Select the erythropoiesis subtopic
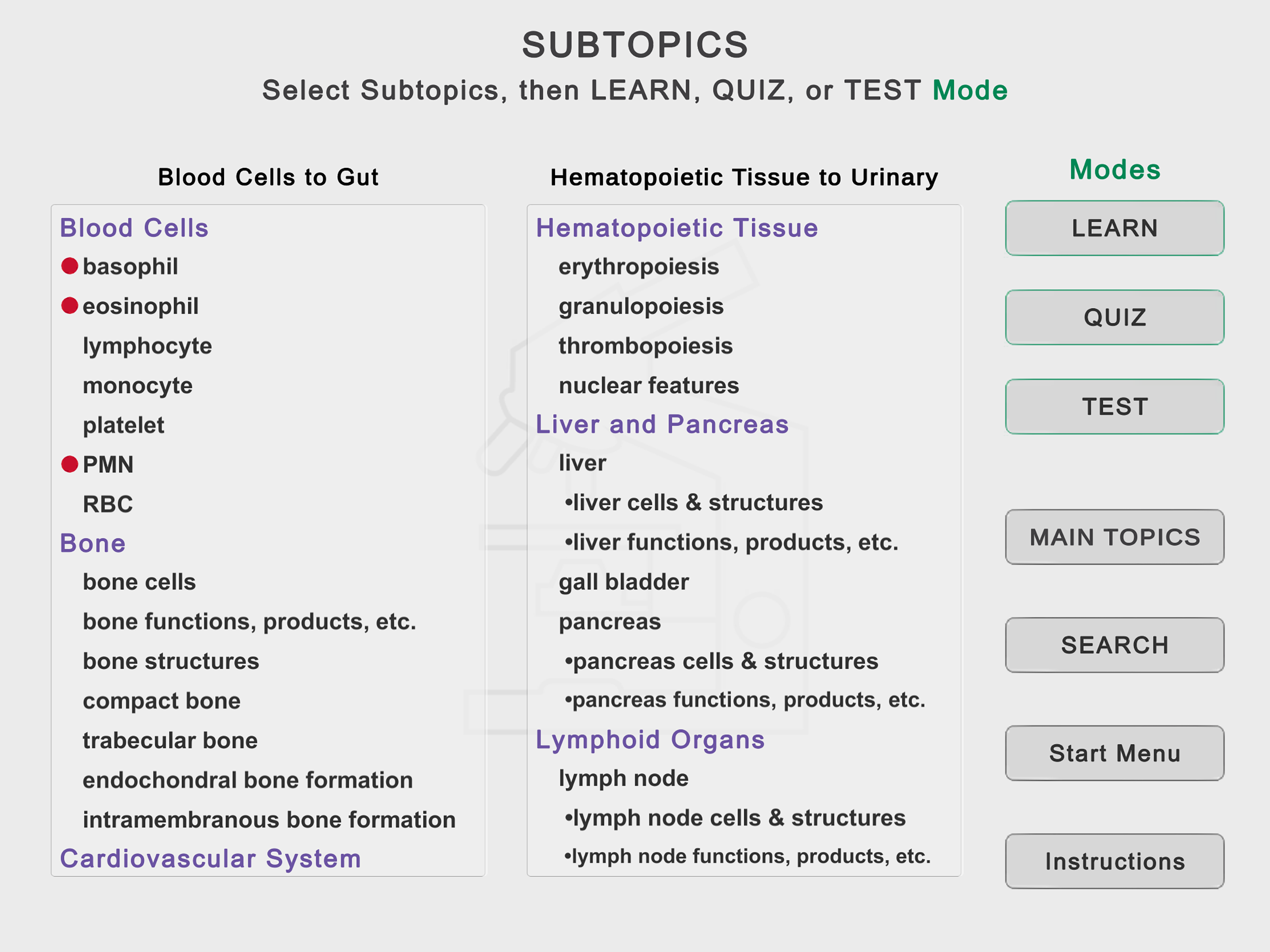The image size is (1270, 952). pos(638,266)
